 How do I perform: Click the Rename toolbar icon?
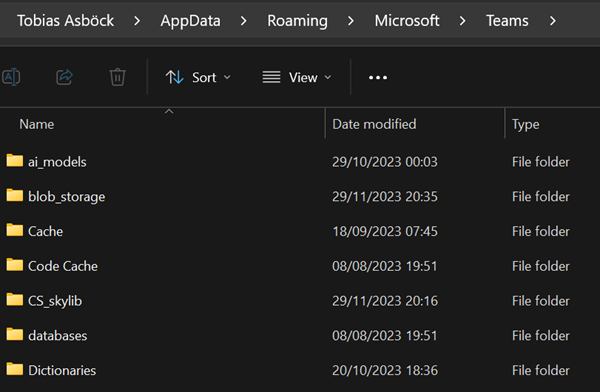click(x=11, y=77)
